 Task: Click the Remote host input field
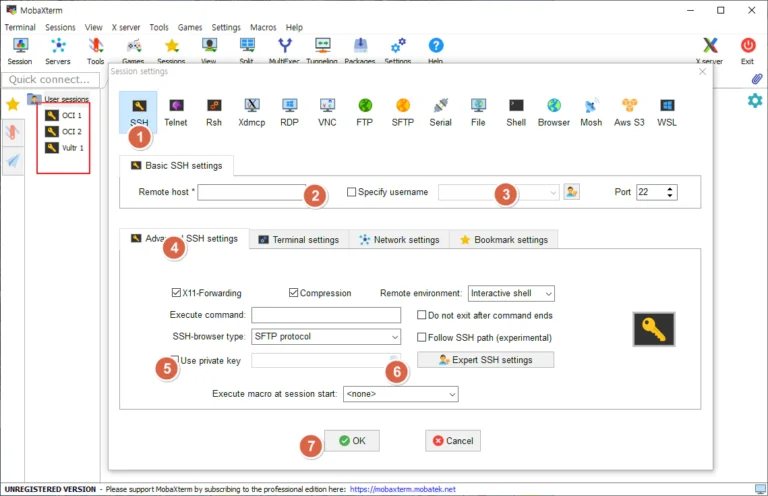tap(252, 192)
